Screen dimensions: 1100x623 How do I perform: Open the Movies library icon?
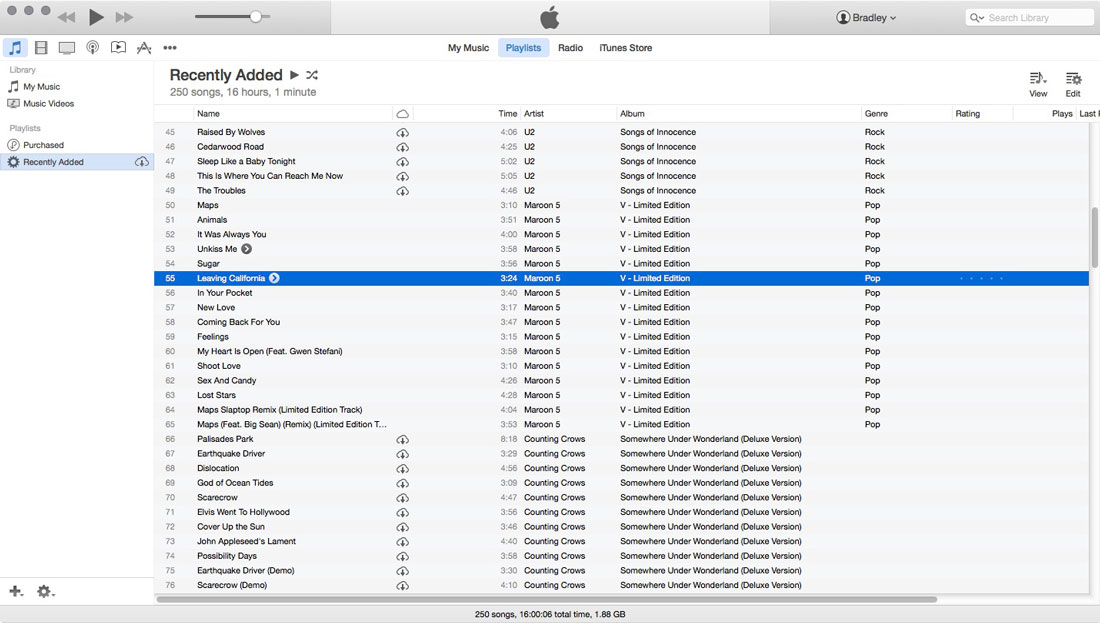(41, 48)
